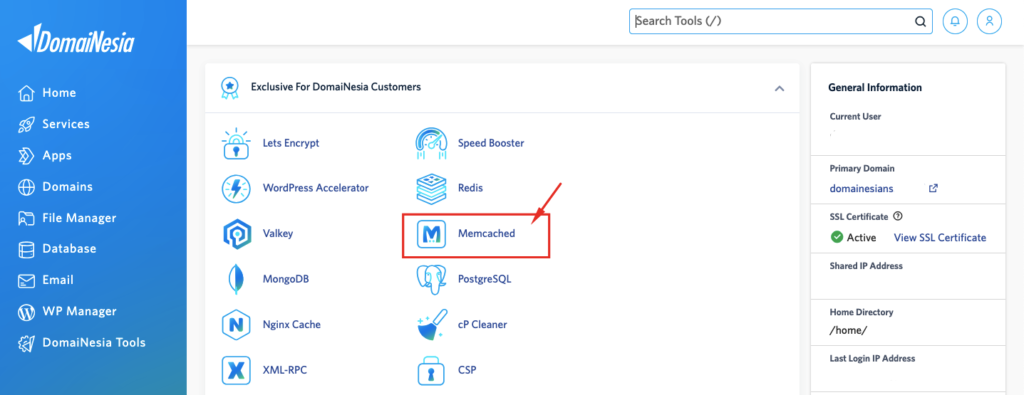Click the /home/ directory value
The image size is (1024, 395).
(x=848, y=330)
